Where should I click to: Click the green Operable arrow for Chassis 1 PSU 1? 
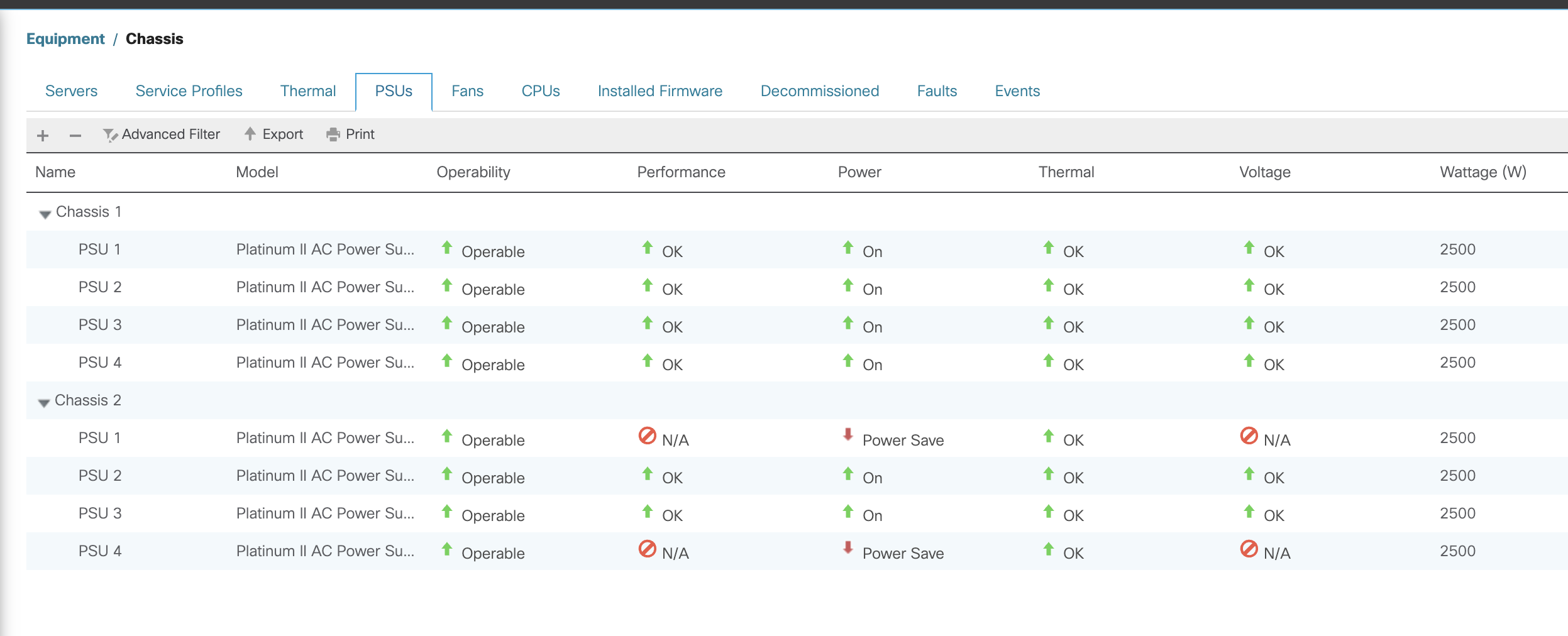point(447,249)
